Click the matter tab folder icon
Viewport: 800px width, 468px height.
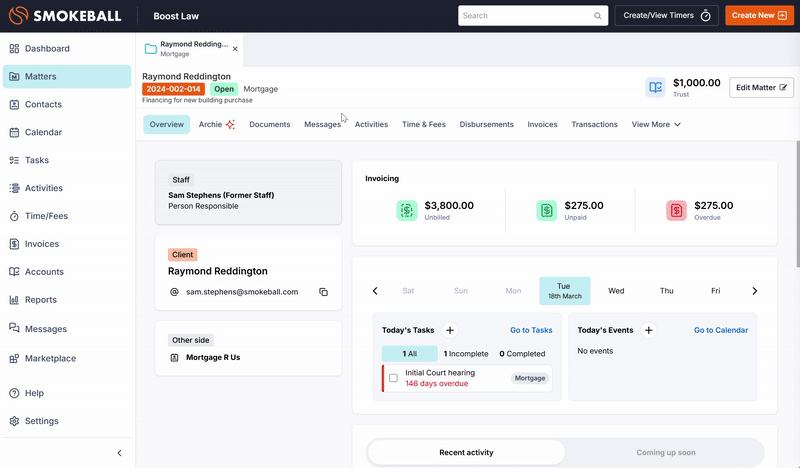click(x=151, y=49)
